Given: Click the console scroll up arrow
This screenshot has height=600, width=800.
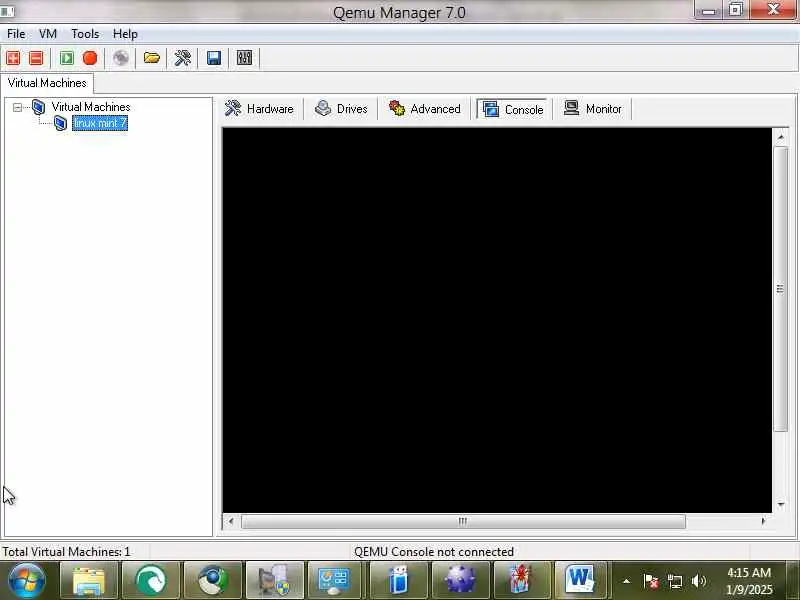Looking at the screenshot, I should (780, 137).
